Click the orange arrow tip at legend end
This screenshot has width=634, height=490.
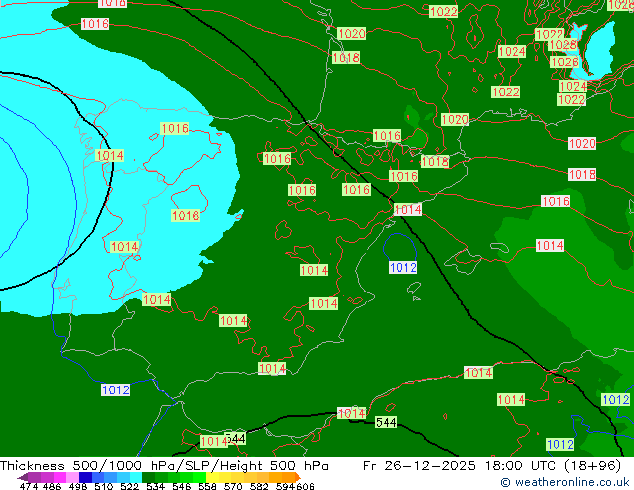pyautogui.click(x=298, y=477)
